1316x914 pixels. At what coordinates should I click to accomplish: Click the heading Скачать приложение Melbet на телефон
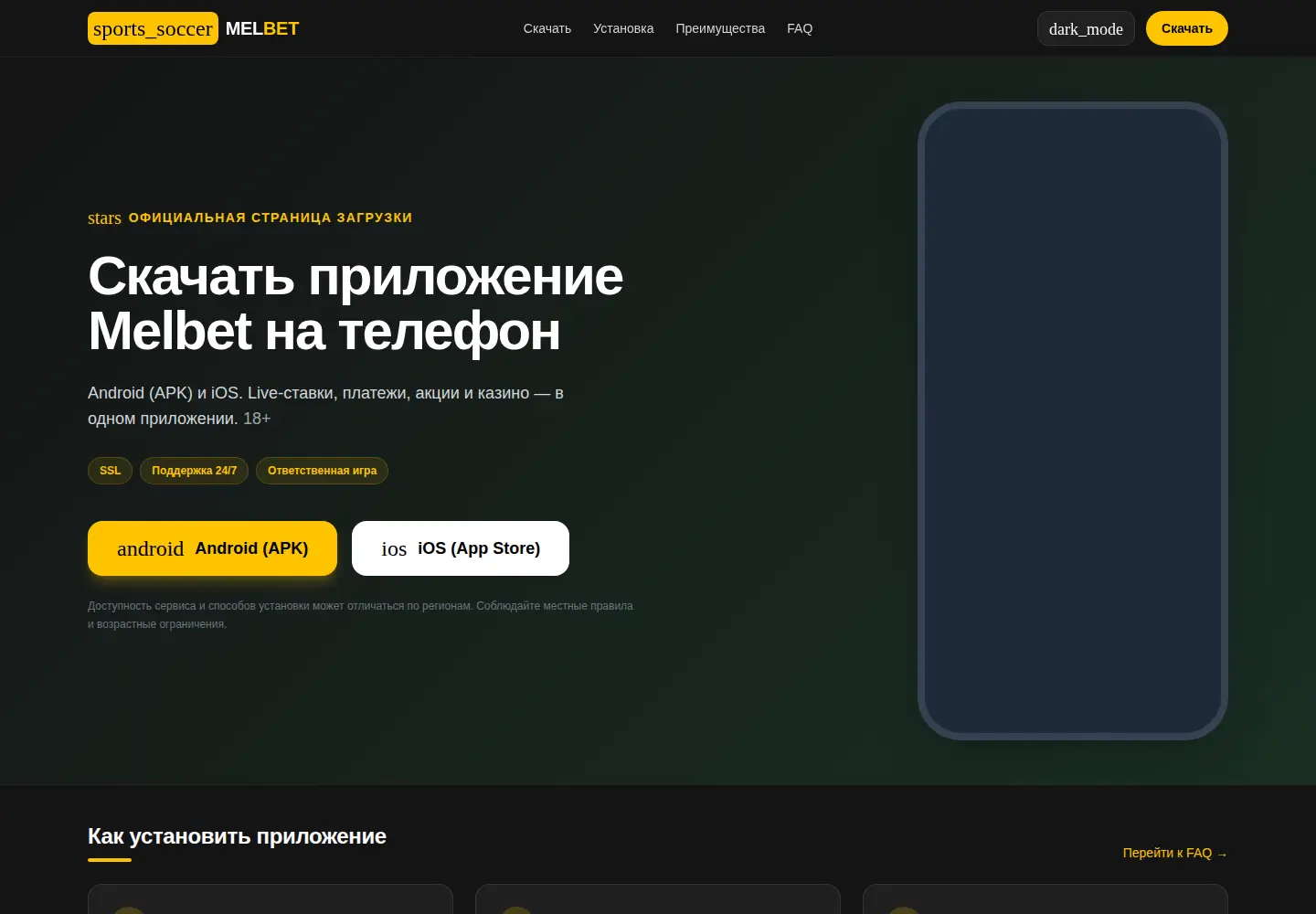click(356, 303)
